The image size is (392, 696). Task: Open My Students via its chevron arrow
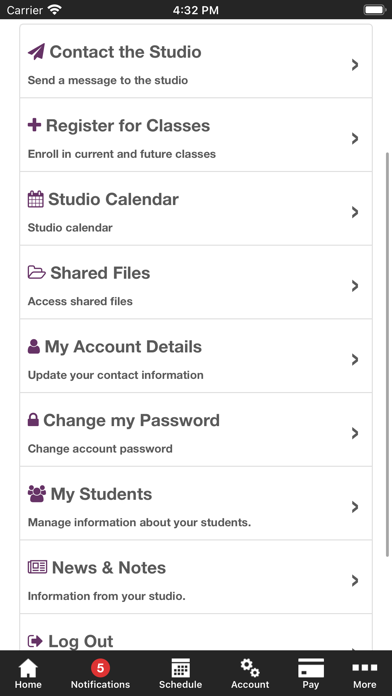pos(355,507)
